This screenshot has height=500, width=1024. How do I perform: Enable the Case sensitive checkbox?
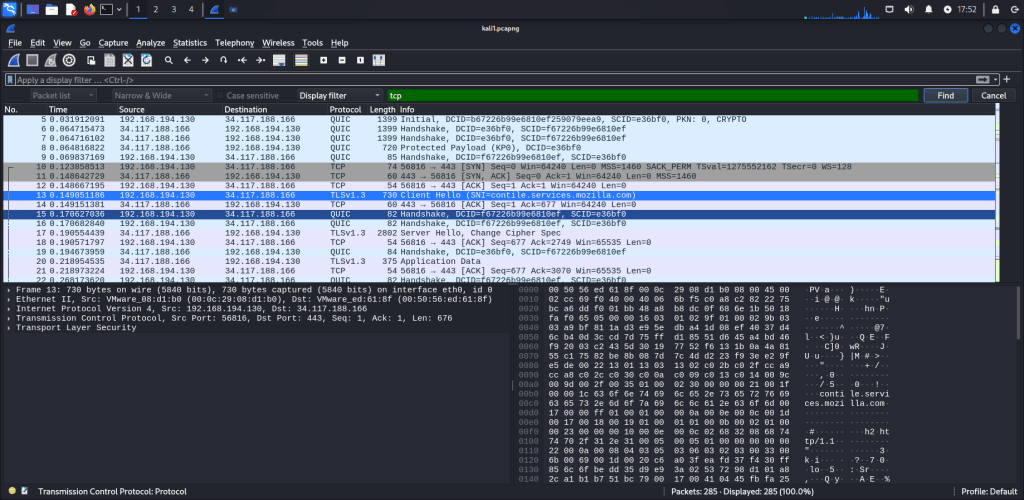point(219,96)
